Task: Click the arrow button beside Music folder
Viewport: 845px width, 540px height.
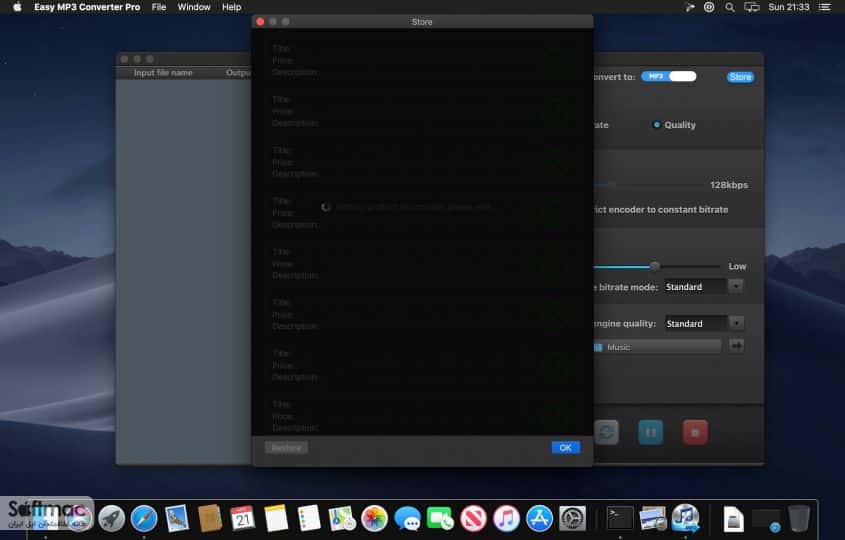Action: point(736,345)
